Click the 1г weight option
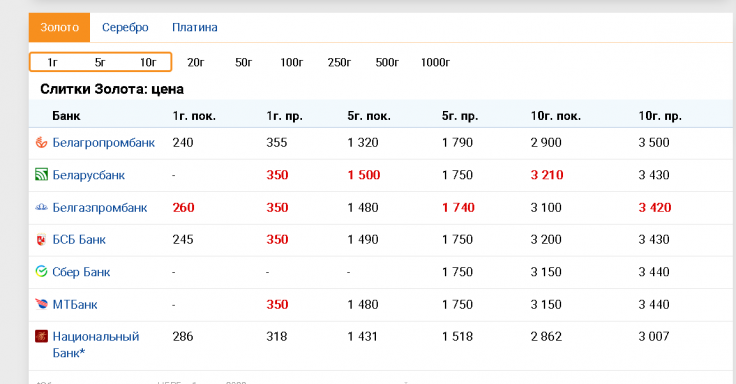 [x=52, y=62]
